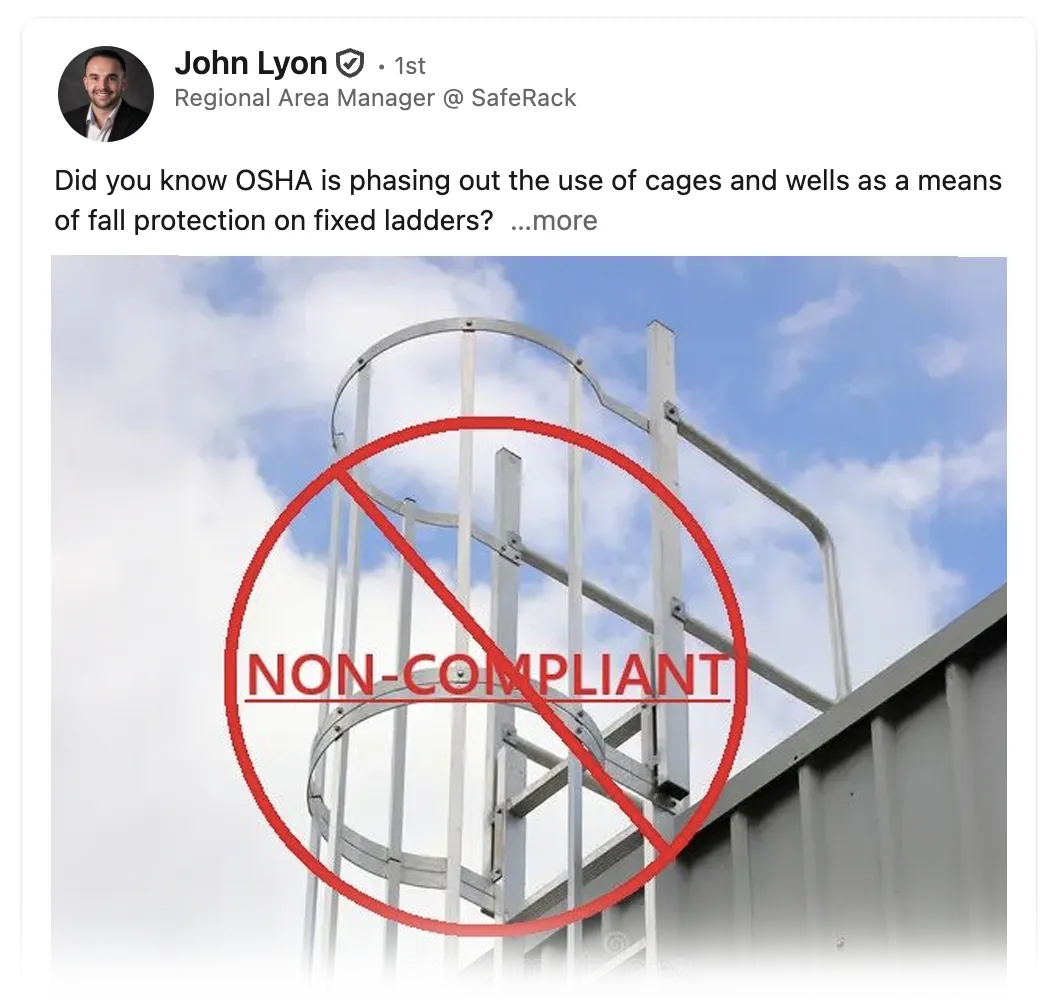Click the post text about OSHA cages
The image size is (1058, 1000).
[528, 200]
